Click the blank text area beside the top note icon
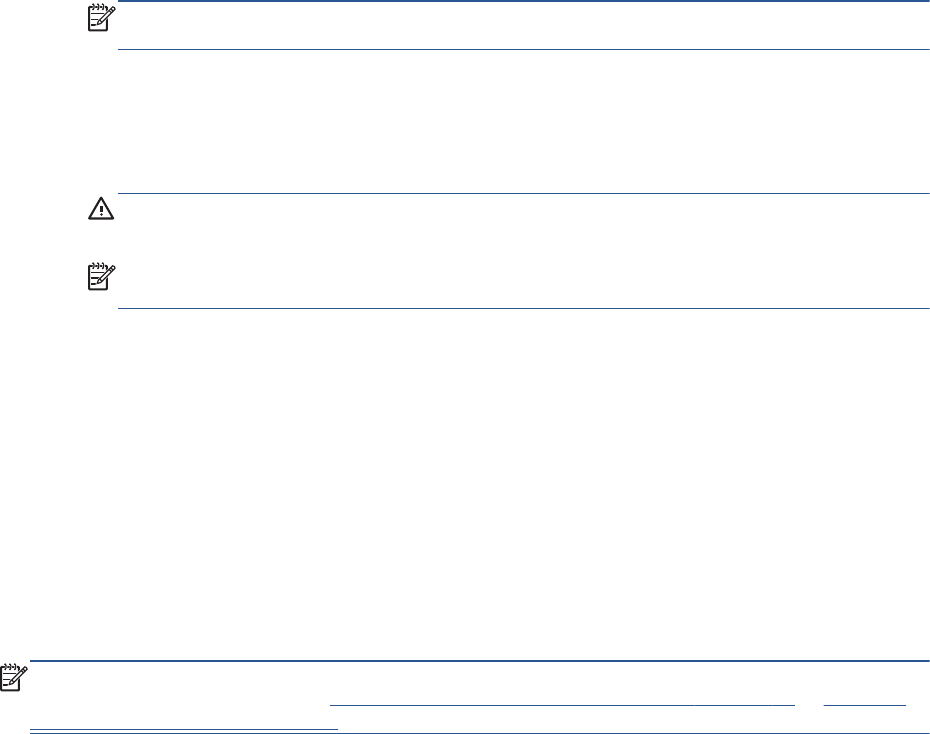The width and height of the screenshot is (930, 734). pos(500,20)
